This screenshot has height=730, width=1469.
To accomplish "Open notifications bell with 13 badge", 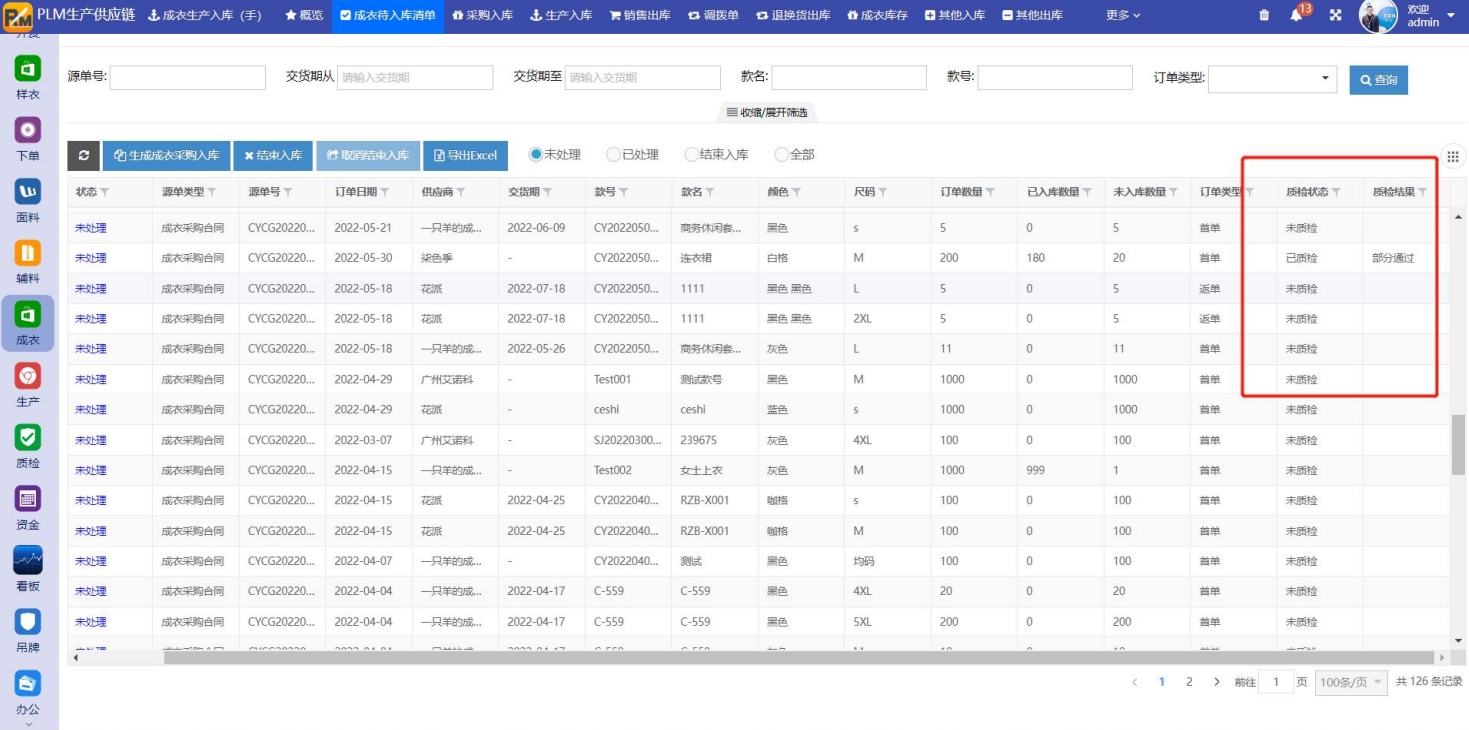I will pyautogui.click(x=1298, y=14).
